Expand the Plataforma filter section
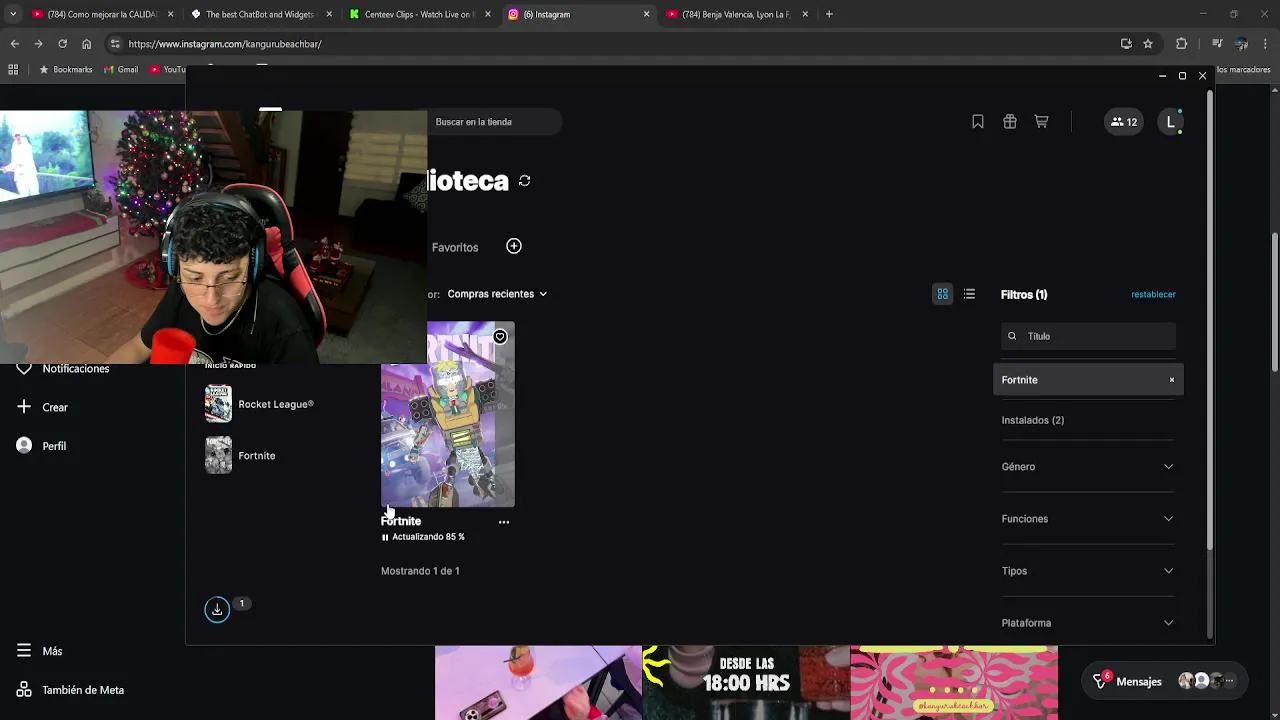 1088,623
